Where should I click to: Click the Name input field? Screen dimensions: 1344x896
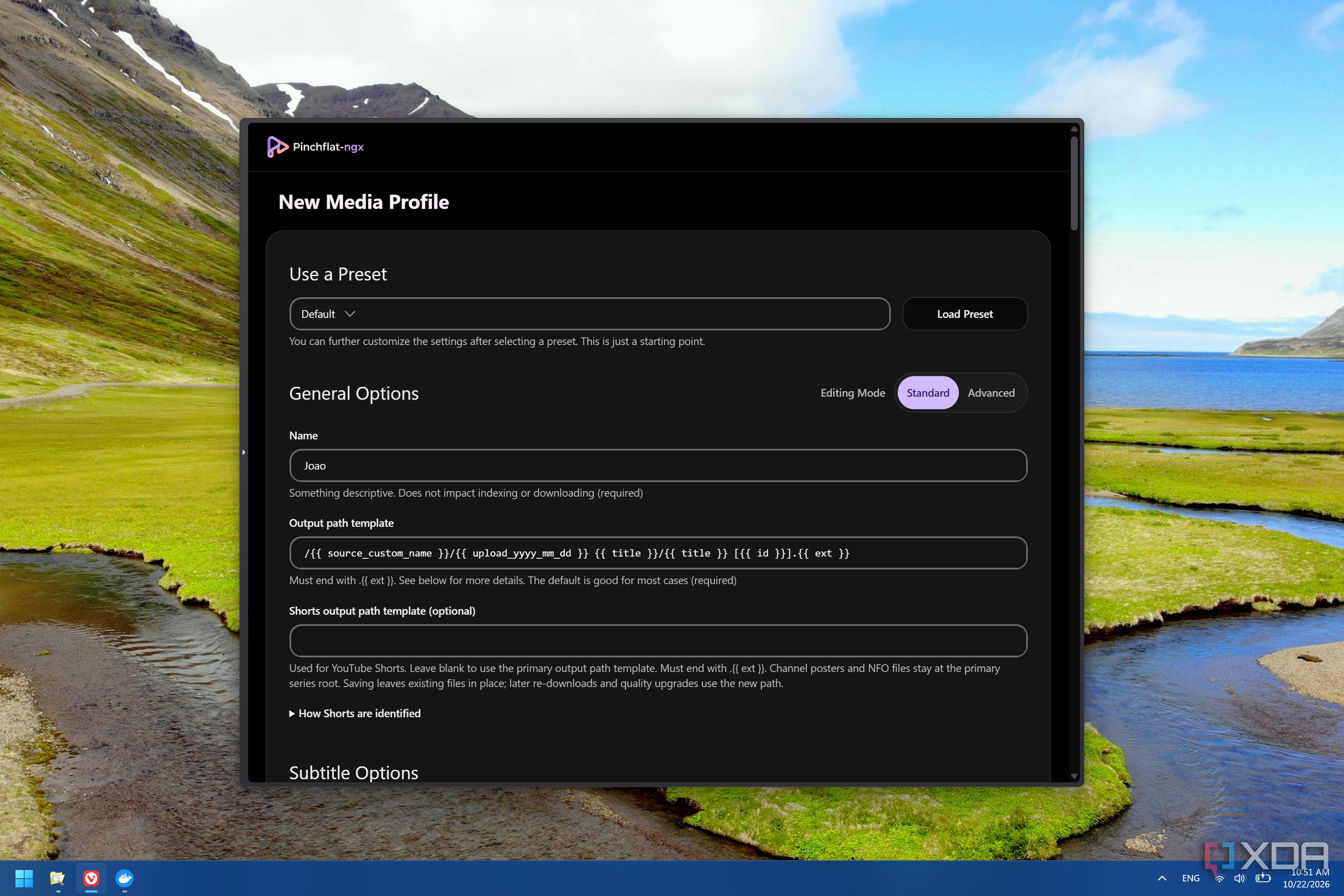click(x=658, y=465)
